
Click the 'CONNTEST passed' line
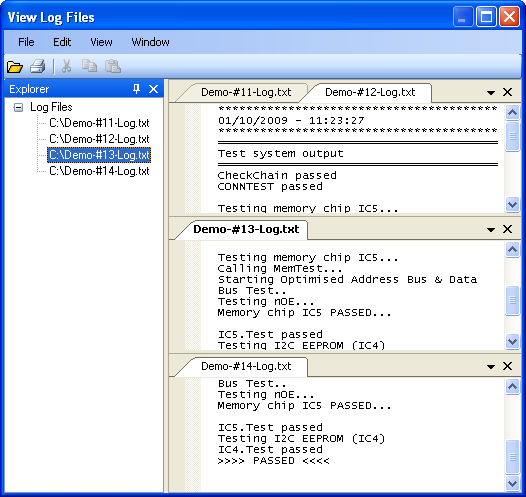[270, 186]
